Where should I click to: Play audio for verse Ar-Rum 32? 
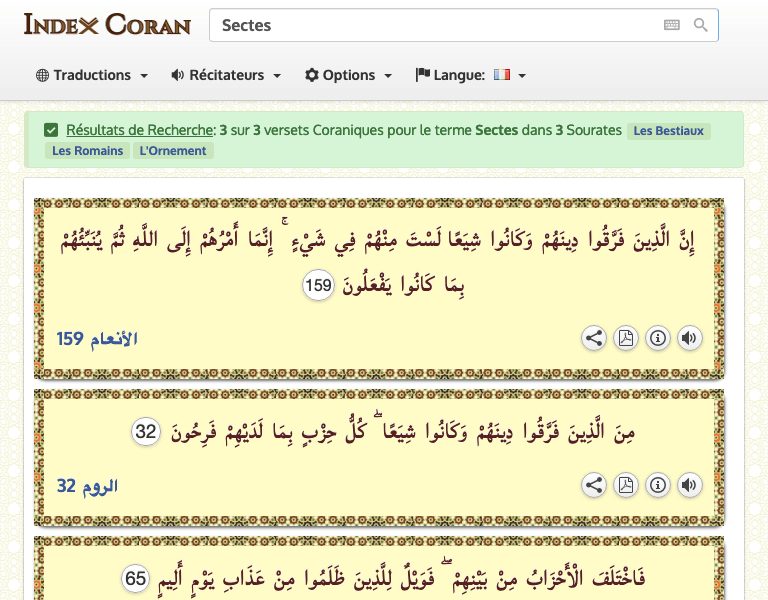[x=689, y=485]
